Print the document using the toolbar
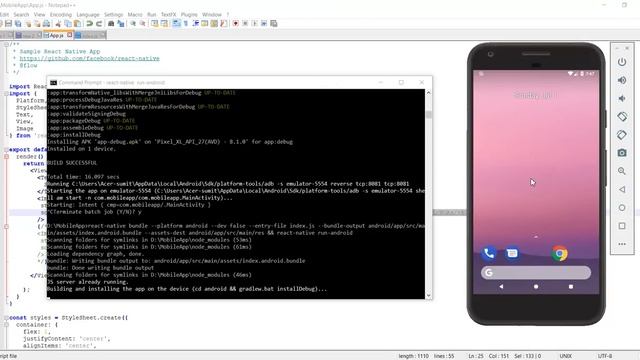 click(47, 24)
